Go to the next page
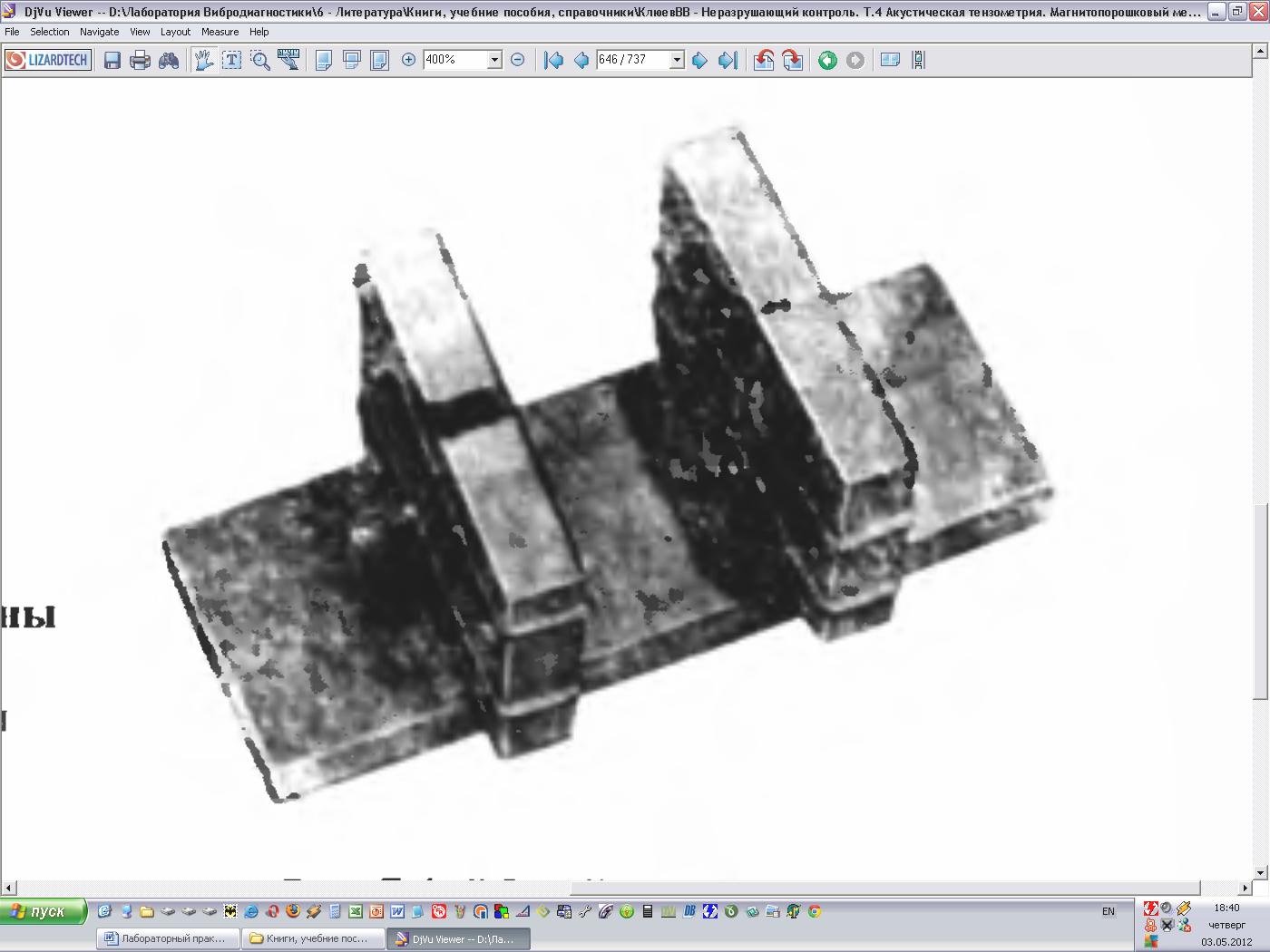This screenshot has height=952, width=1270. (699, 60)
